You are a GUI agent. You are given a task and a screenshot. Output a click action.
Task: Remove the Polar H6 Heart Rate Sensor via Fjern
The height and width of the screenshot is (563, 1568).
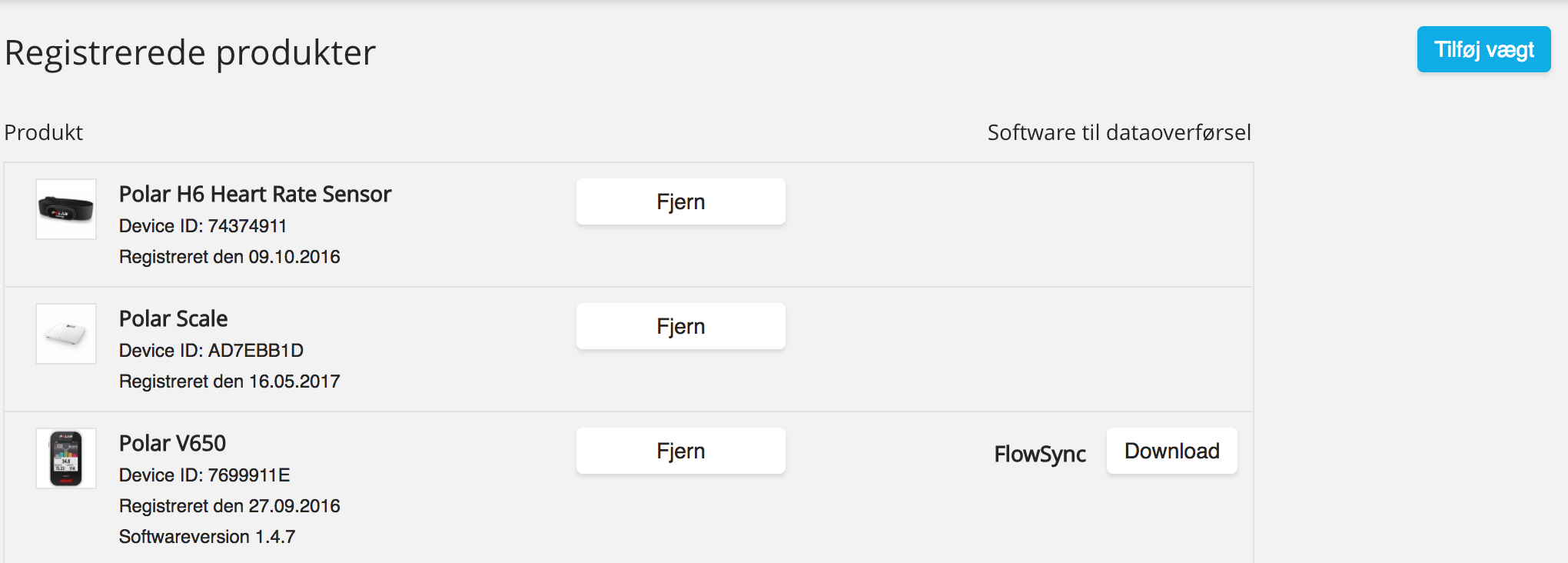(x=681, y=202)
